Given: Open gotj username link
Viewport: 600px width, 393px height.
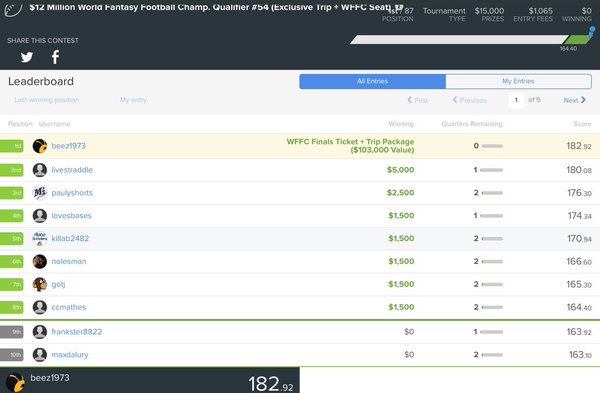Looking at the screenshot, I should coord(58,284).
